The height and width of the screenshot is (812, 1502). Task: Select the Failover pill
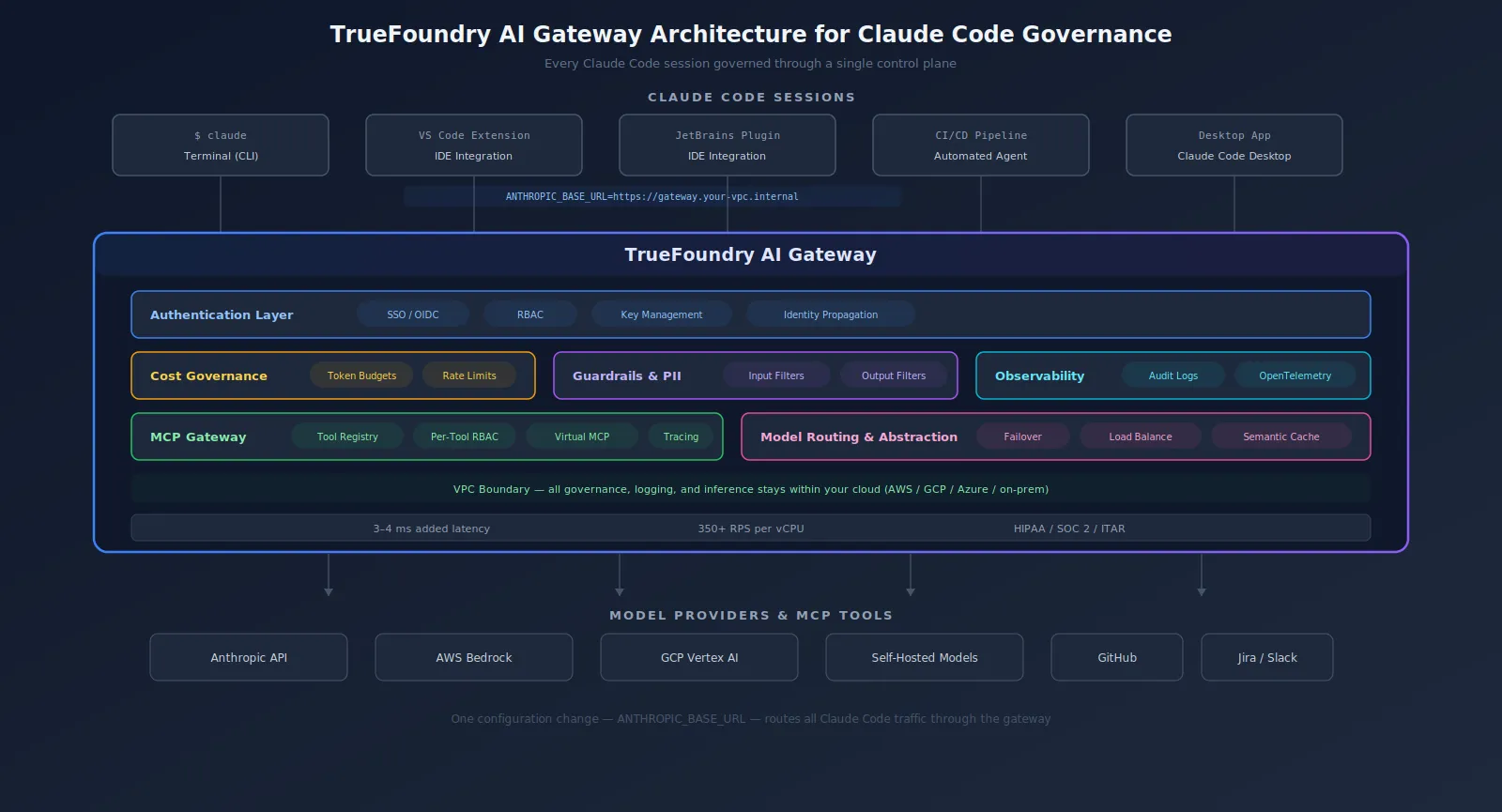(x=1023, y=437)
